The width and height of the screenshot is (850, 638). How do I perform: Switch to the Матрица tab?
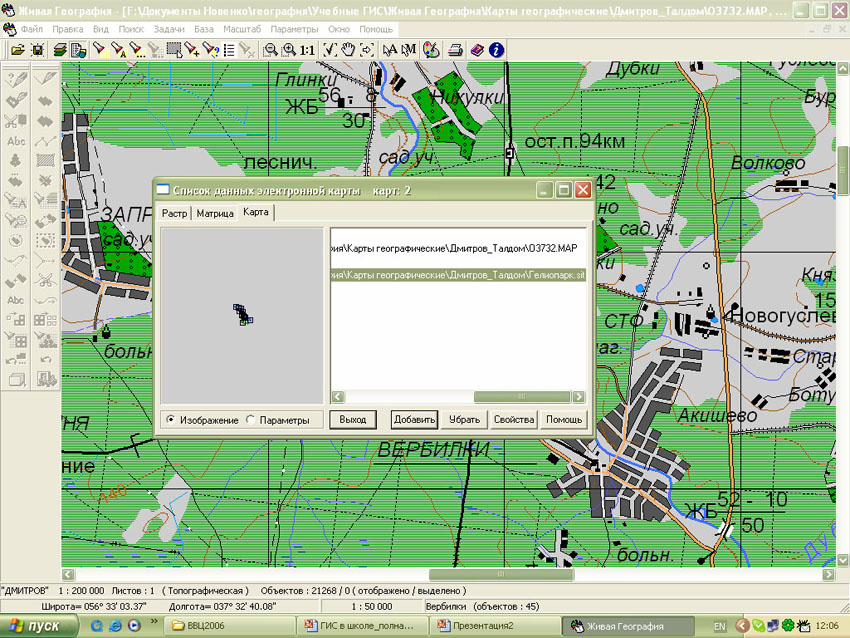coord(215,213)
